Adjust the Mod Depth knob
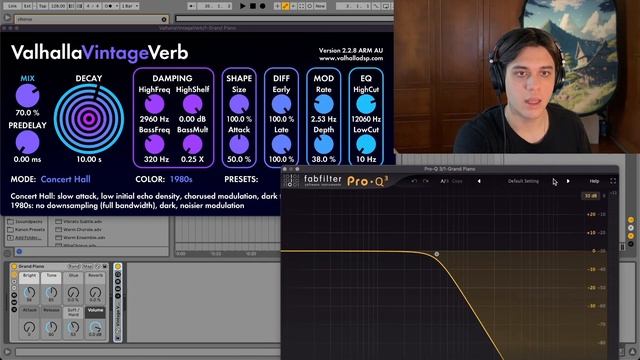 [324, 144]
